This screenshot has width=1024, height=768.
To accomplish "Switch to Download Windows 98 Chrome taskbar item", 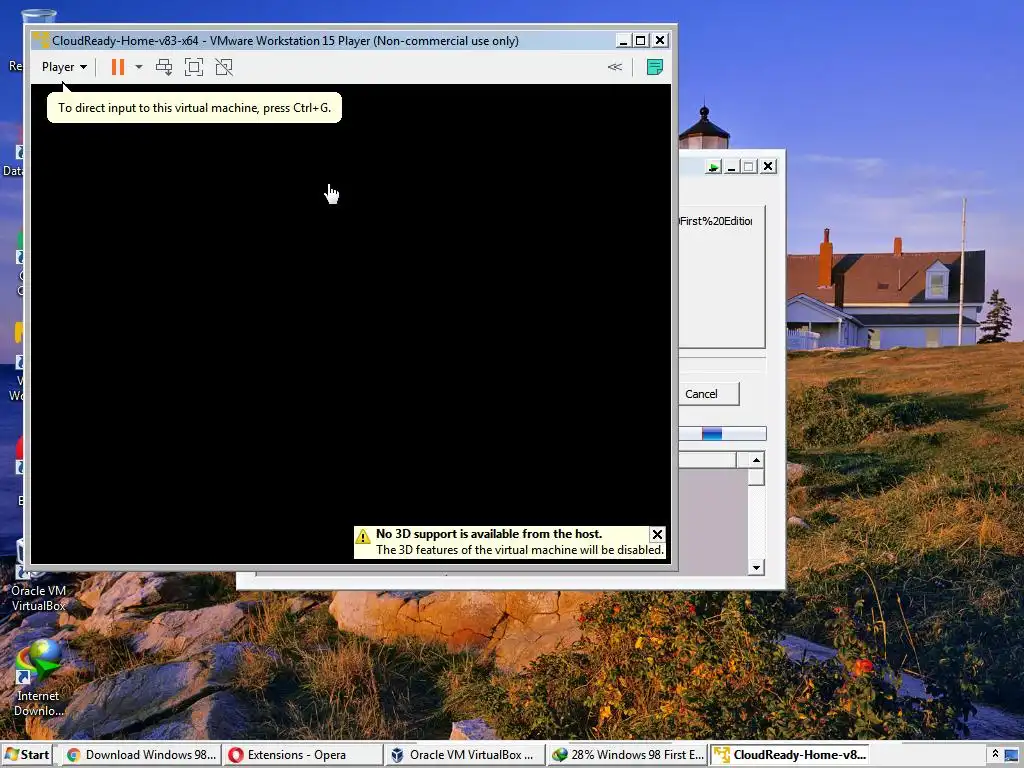I will click(141, 755).
